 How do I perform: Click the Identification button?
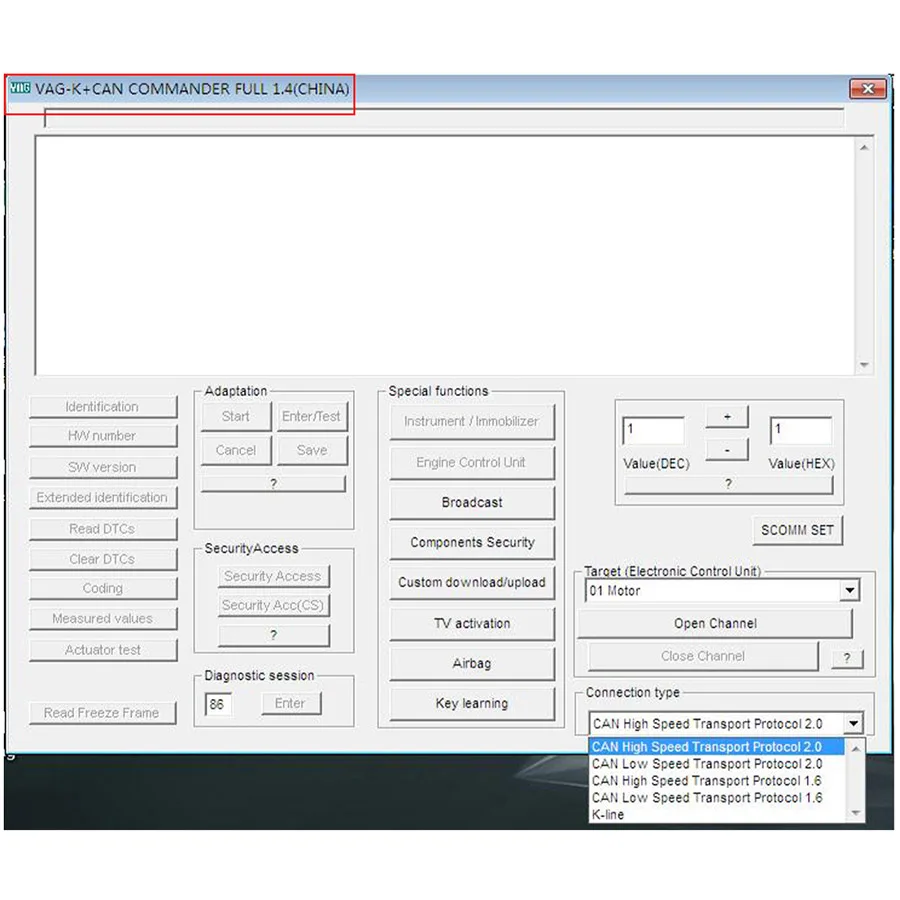pos(103,407)
